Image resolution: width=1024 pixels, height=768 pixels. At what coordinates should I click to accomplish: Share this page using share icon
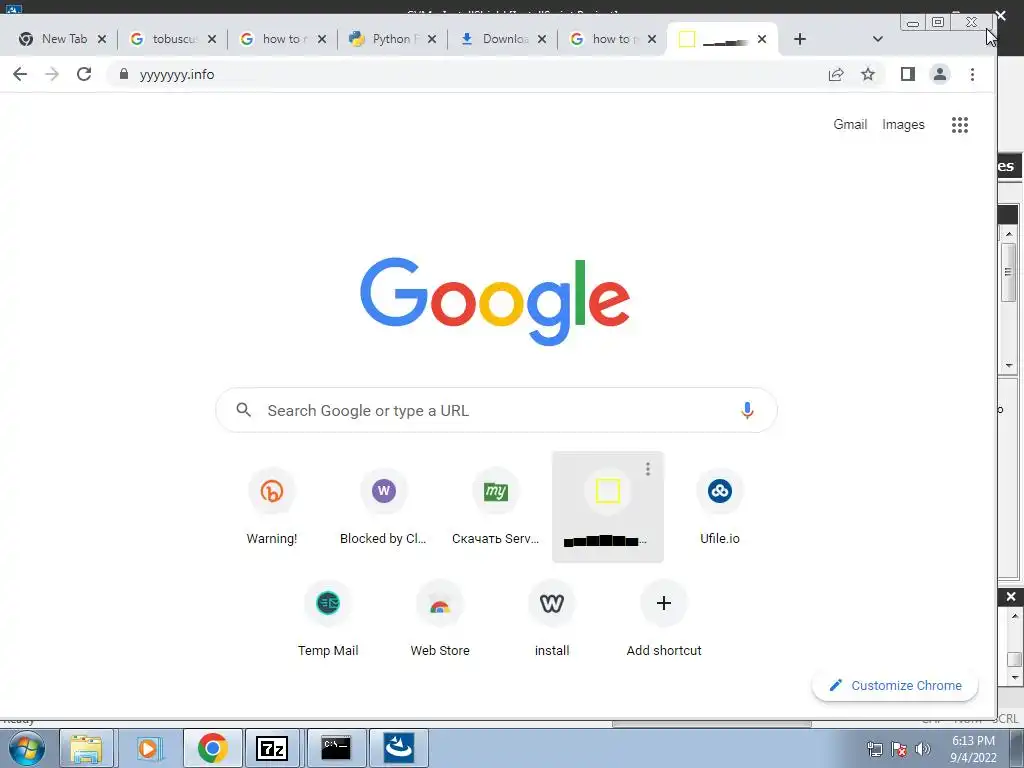(836, 74)
